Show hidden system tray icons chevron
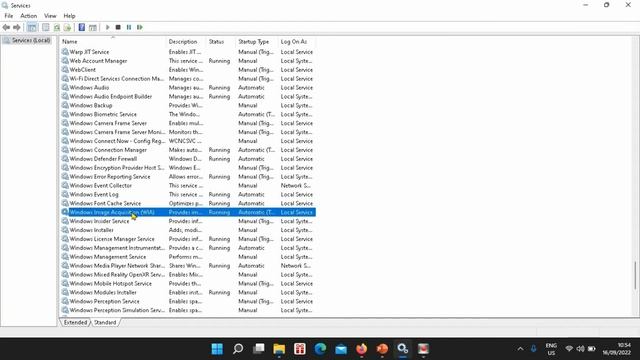 [x=520, y=349]
